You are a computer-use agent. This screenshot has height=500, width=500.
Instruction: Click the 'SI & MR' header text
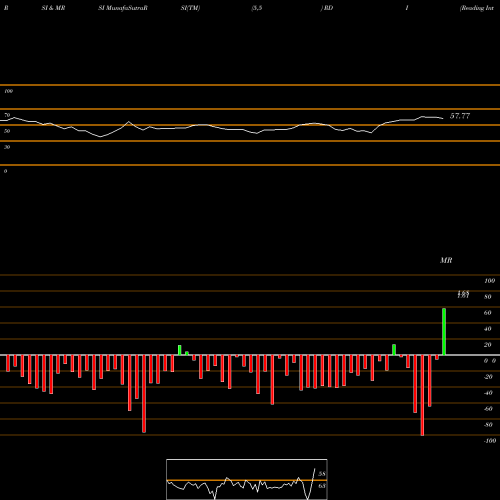click(x=53, y=8)
